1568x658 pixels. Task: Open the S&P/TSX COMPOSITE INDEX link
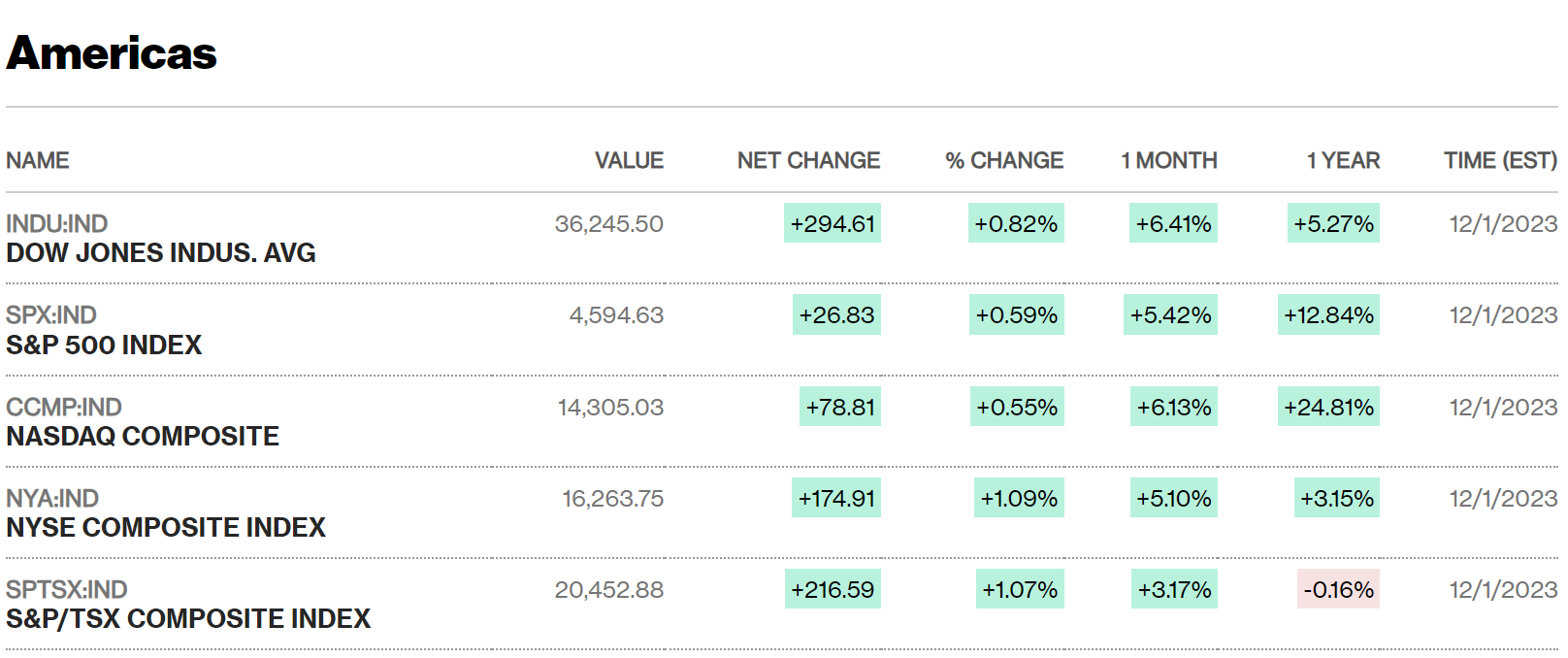(x=188, y=619)
